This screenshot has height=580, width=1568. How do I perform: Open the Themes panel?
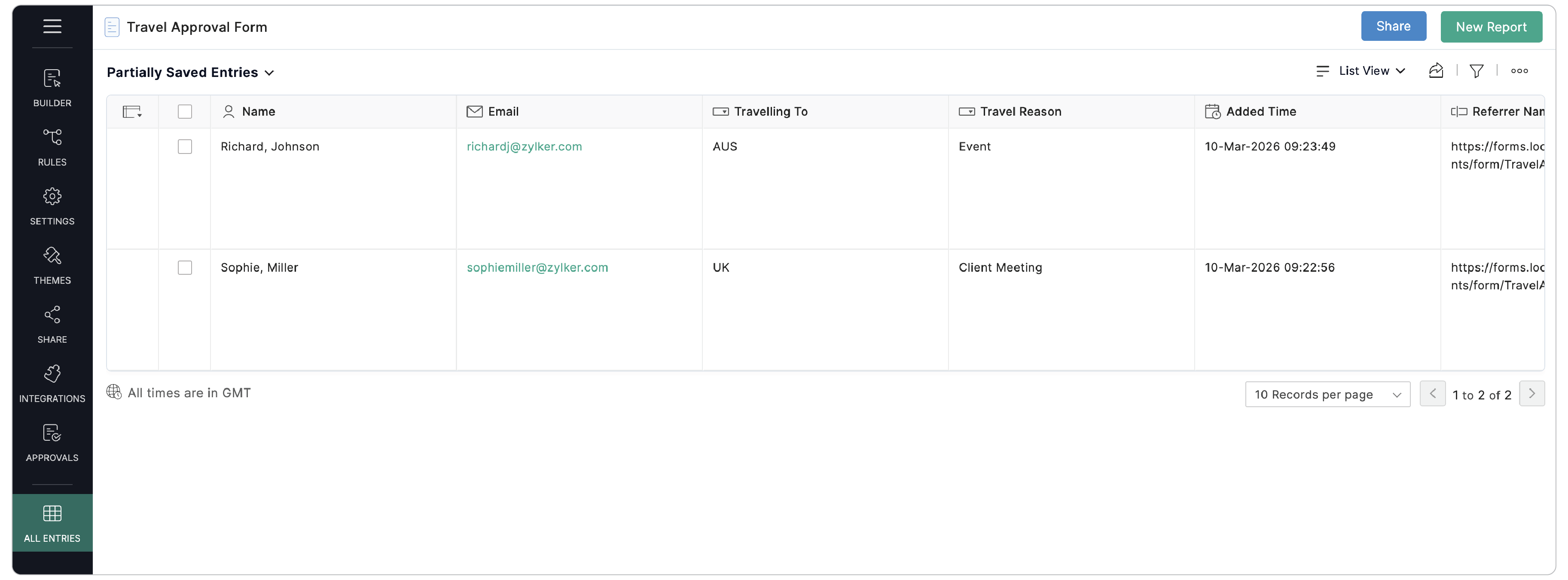[52, 265]
